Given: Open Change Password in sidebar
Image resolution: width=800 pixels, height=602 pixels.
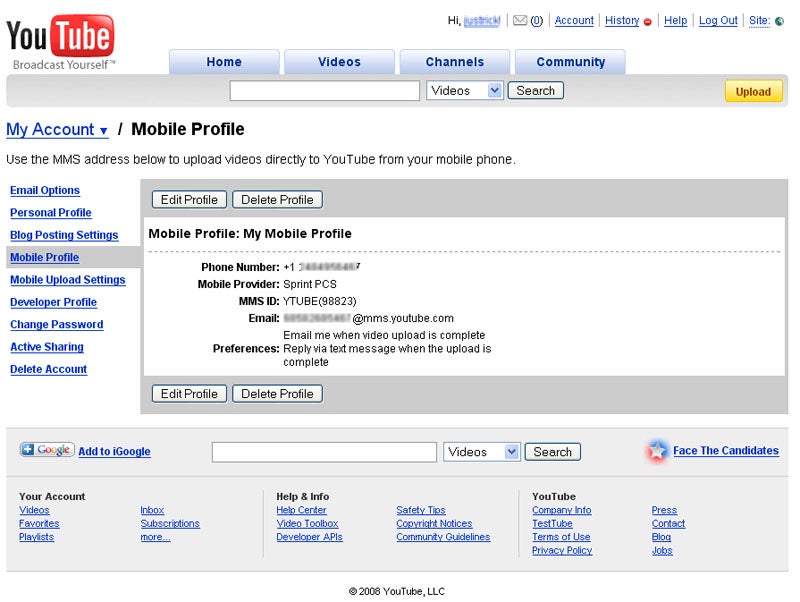Looking at the screenshot, I should [x=57, y=325].
